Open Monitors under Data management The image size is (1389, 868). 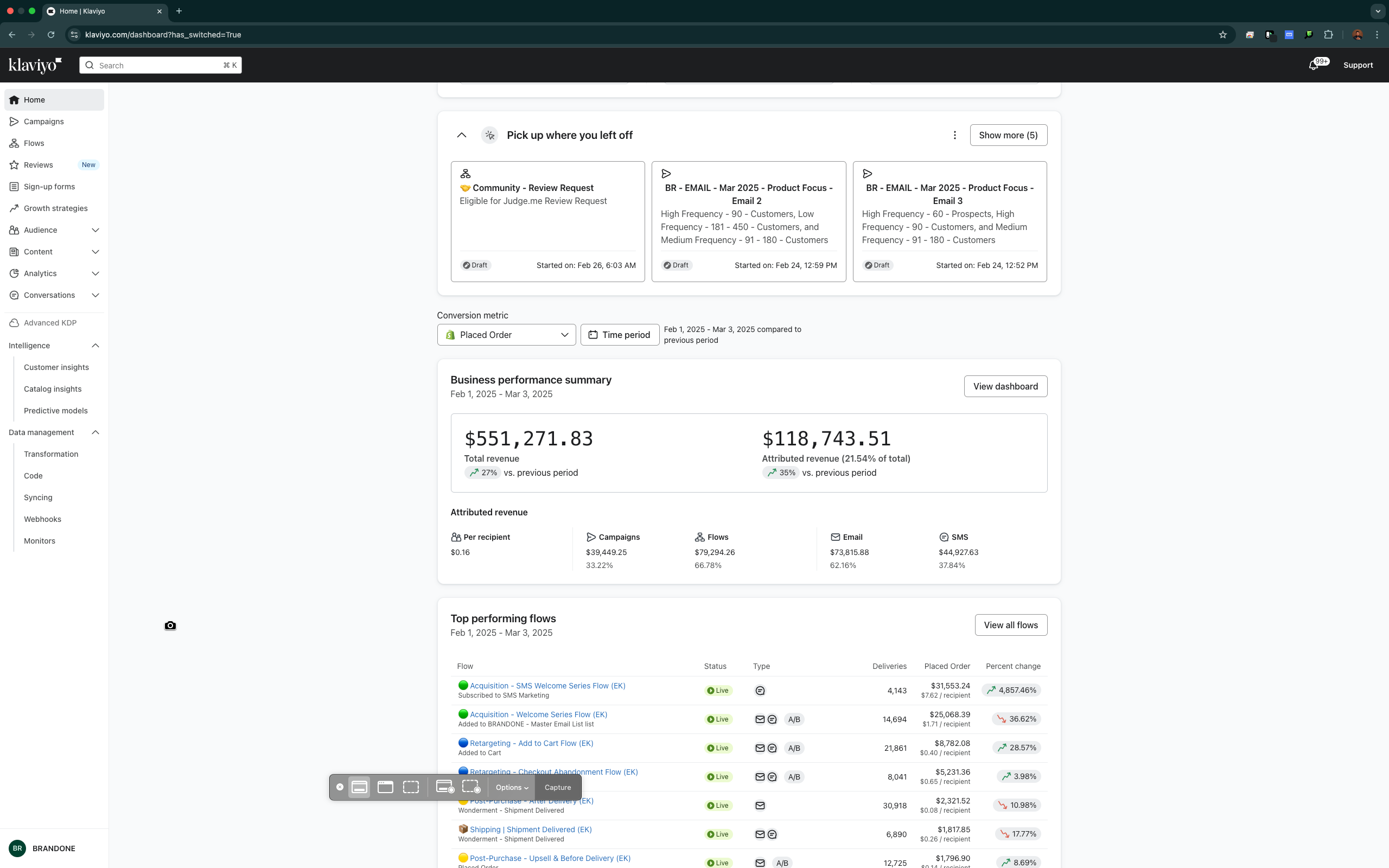(x=40, y=541)
